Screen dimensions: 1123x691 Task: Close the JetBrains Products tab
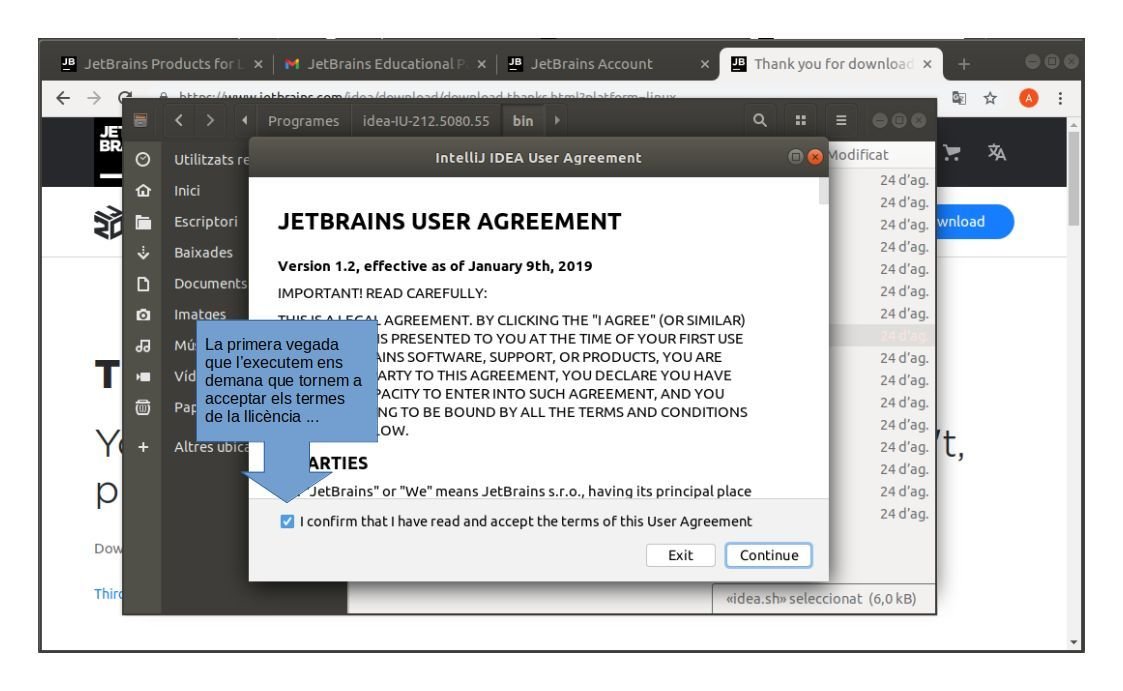click(x=258, y=64)
